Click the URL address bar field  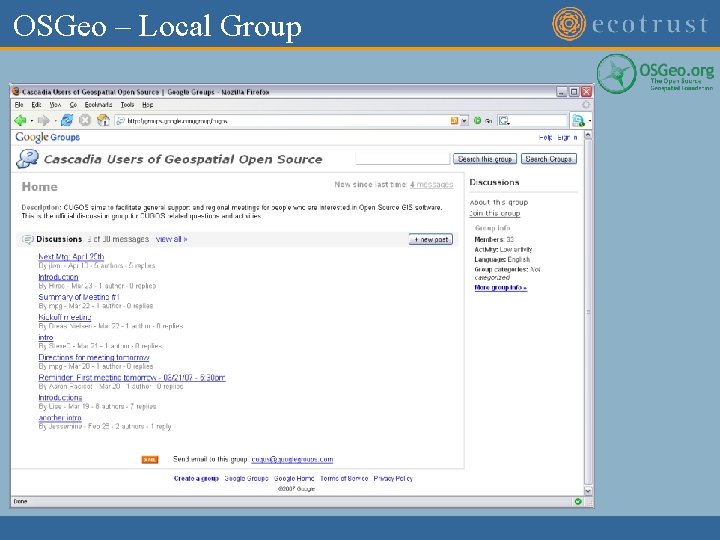coord(287,121)
